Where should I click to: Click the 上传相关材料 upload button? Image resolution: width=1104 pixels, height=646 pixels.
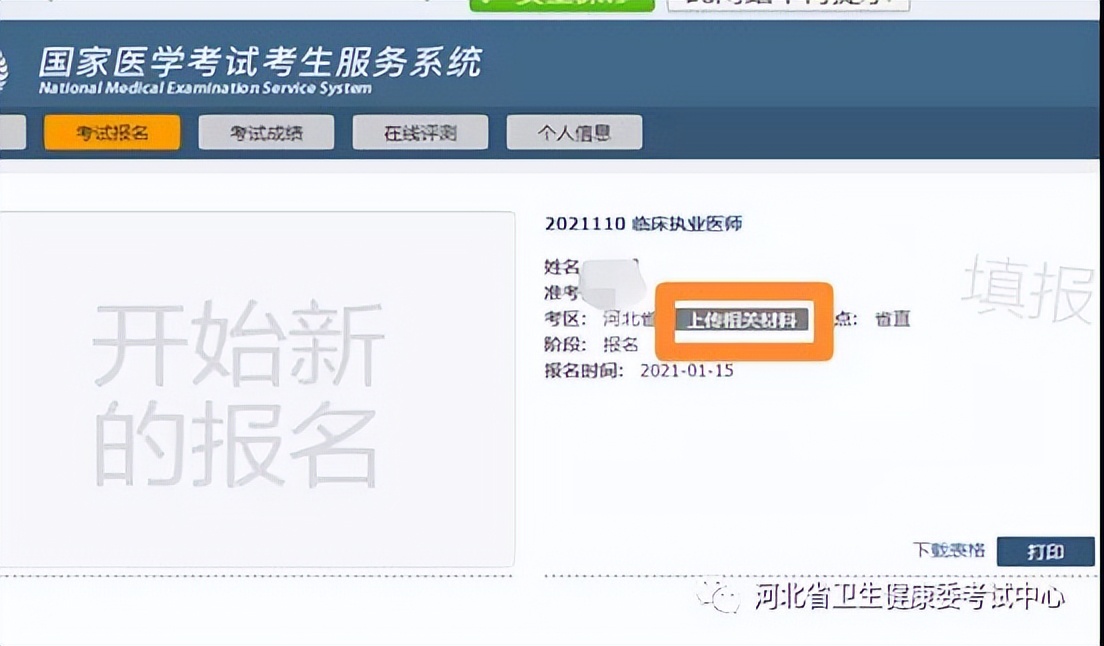[x=745, y=321]
